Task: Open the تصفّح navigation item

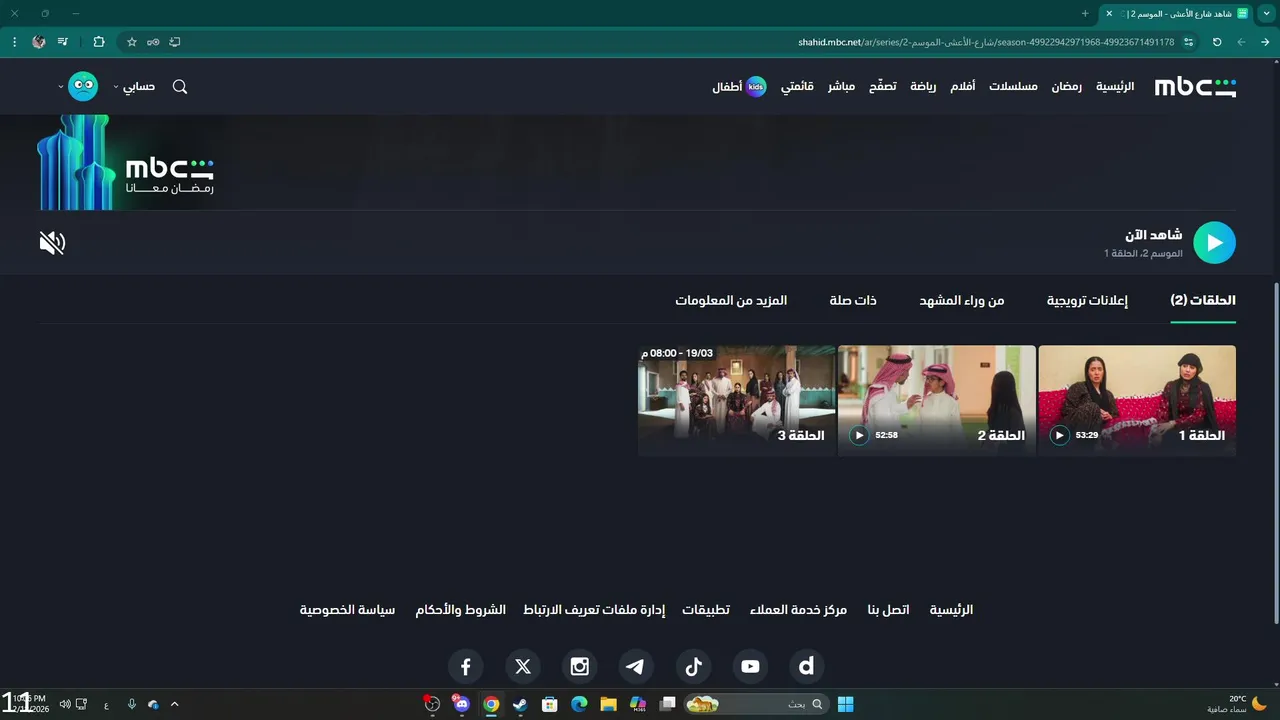Action: click(882, 87)
